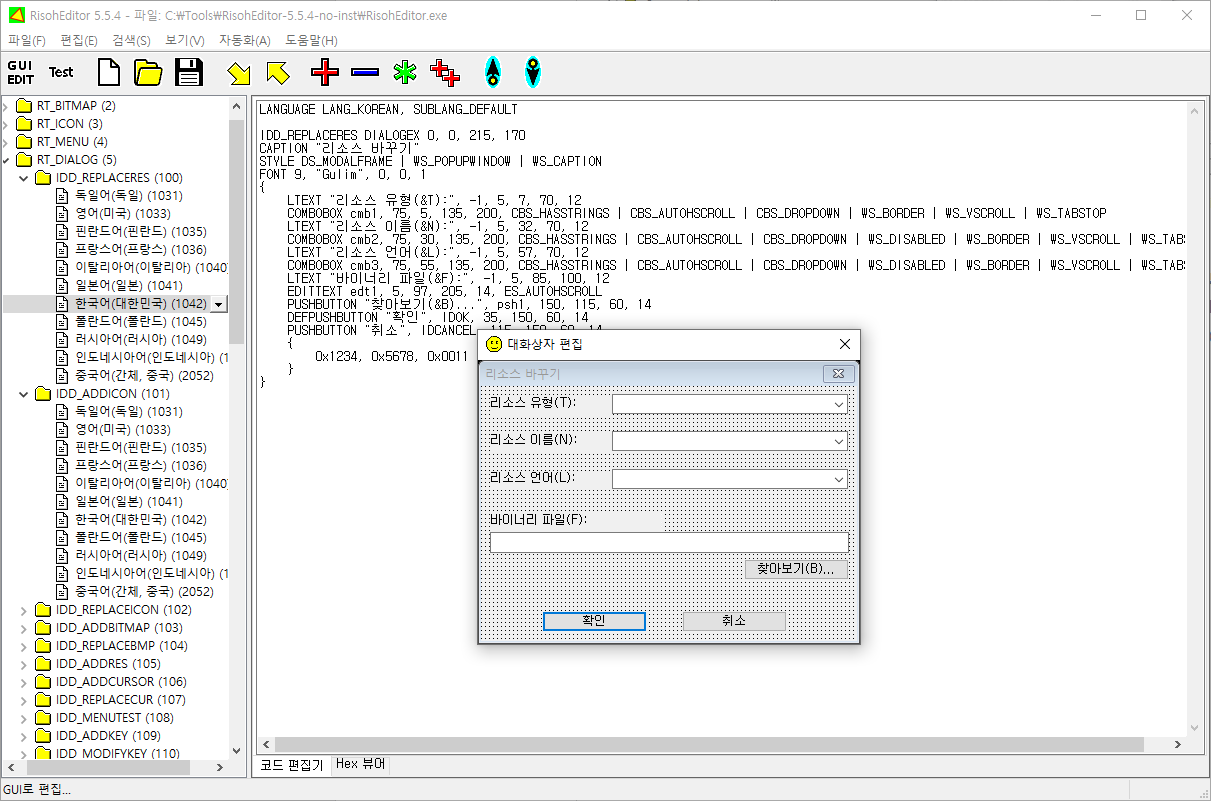Create a new file with the blank page icon
Viewport: 1211px width, 801px height.
(108, 72)
